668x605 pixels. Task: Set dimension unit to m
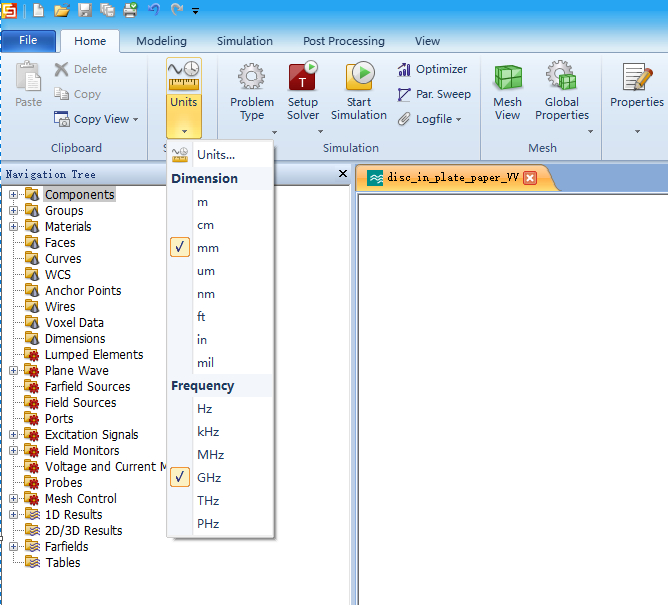point(220,202)
